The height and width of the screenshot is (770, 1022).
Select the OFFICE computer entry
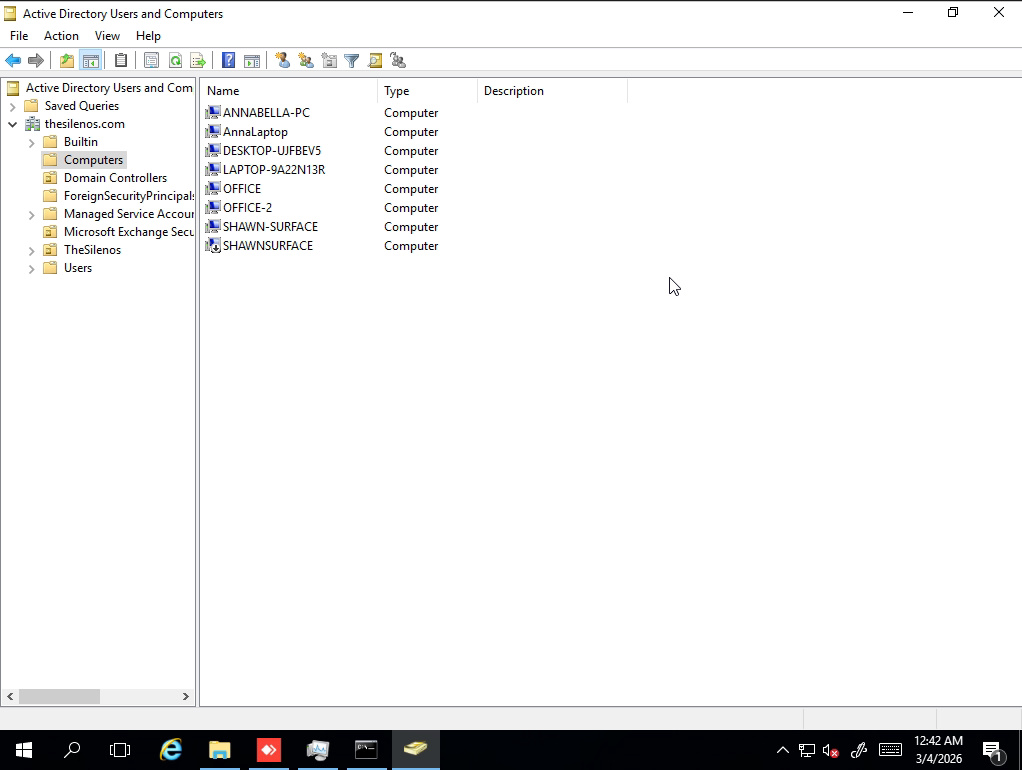click(242, 188)
